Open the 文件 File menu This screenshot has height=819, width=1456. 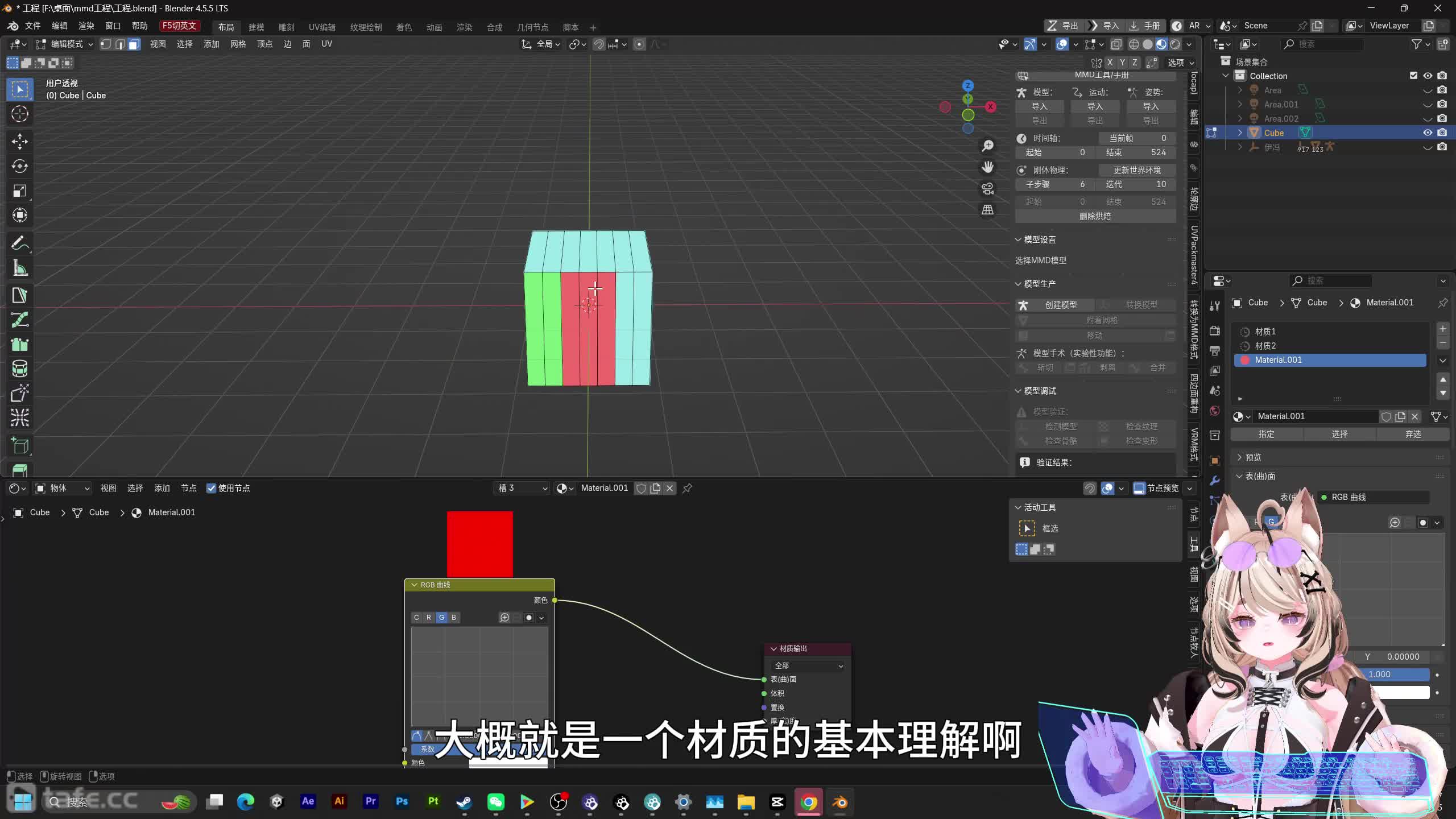click(32, 26)
